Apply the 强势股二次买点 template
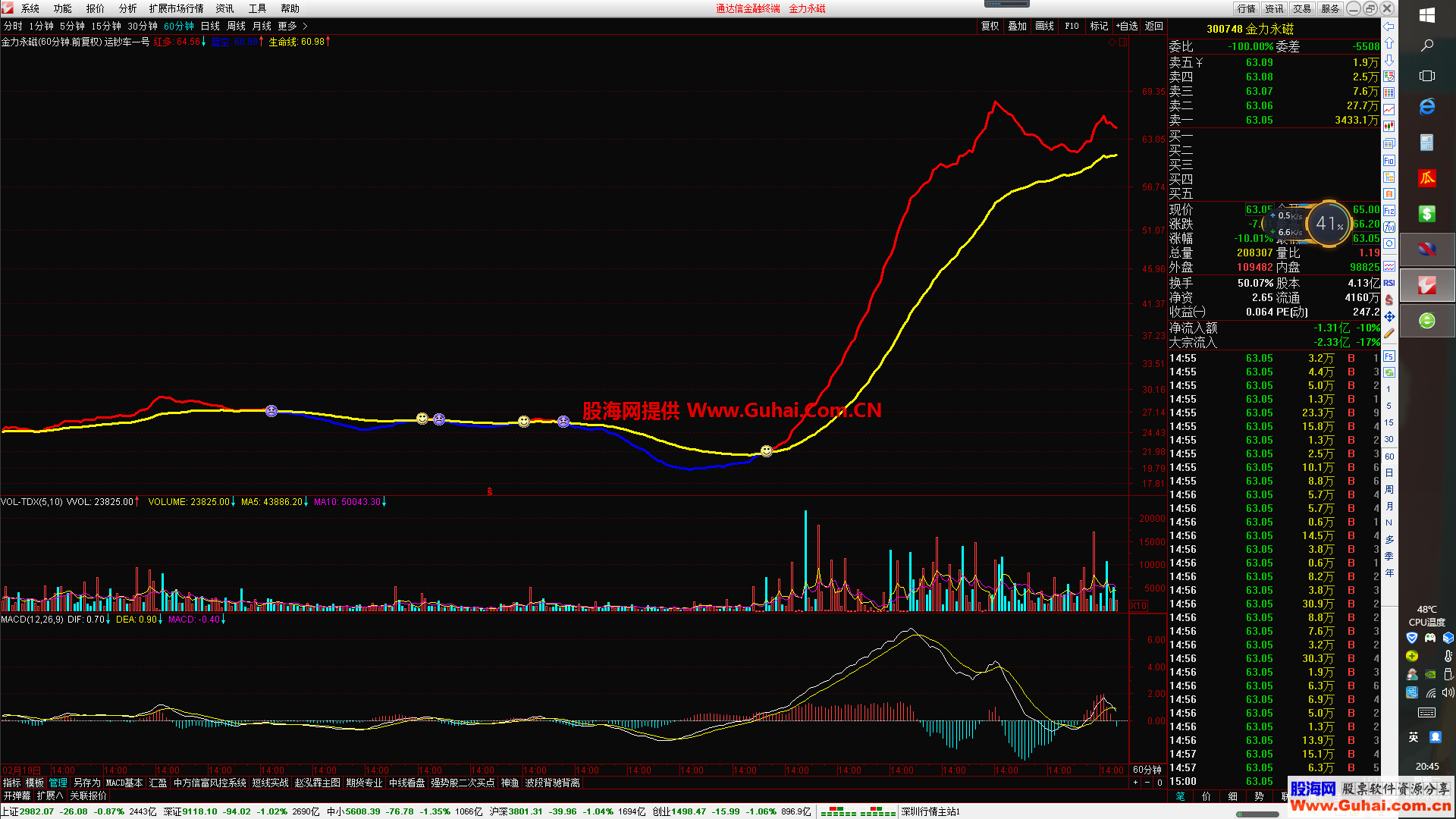1456x819 pixels. point(463,783)
